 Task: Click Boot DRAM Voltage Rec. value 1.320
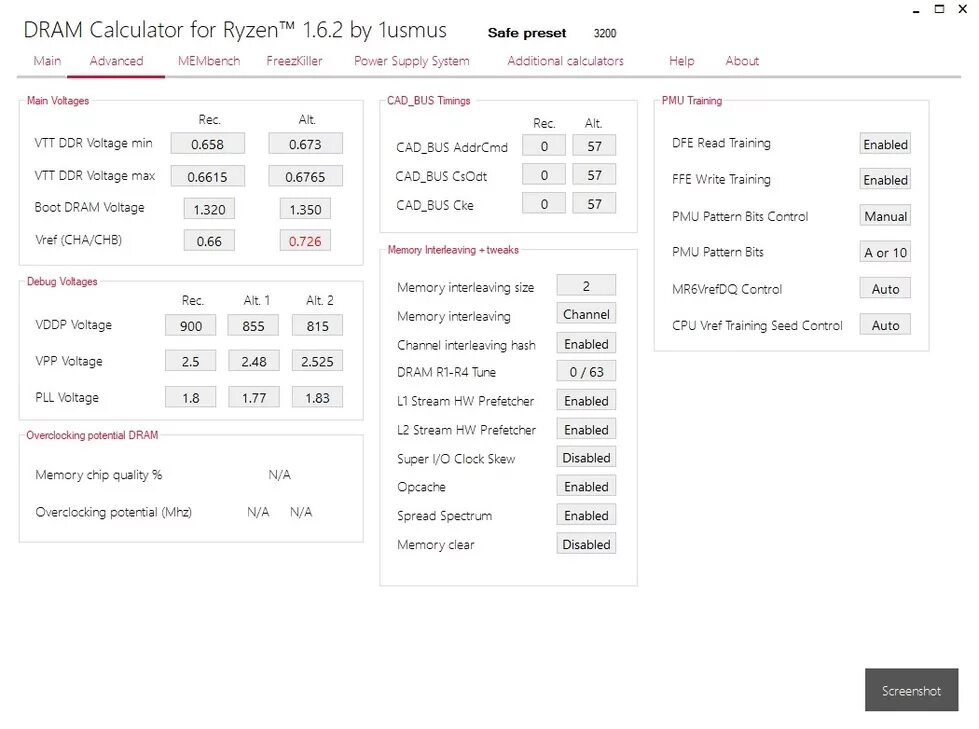coord(209,209)
